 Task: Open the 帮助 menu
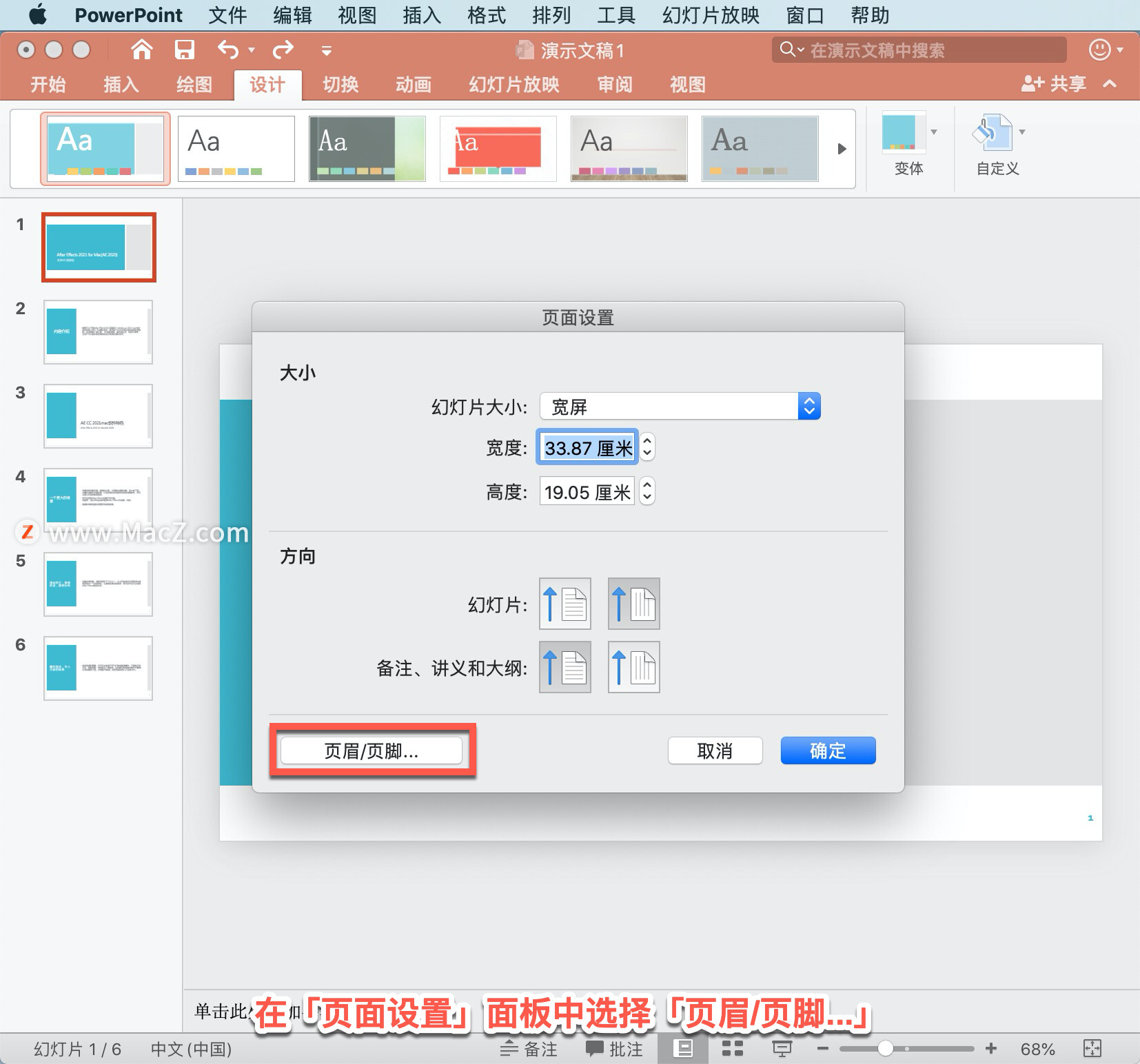point(870,14)
